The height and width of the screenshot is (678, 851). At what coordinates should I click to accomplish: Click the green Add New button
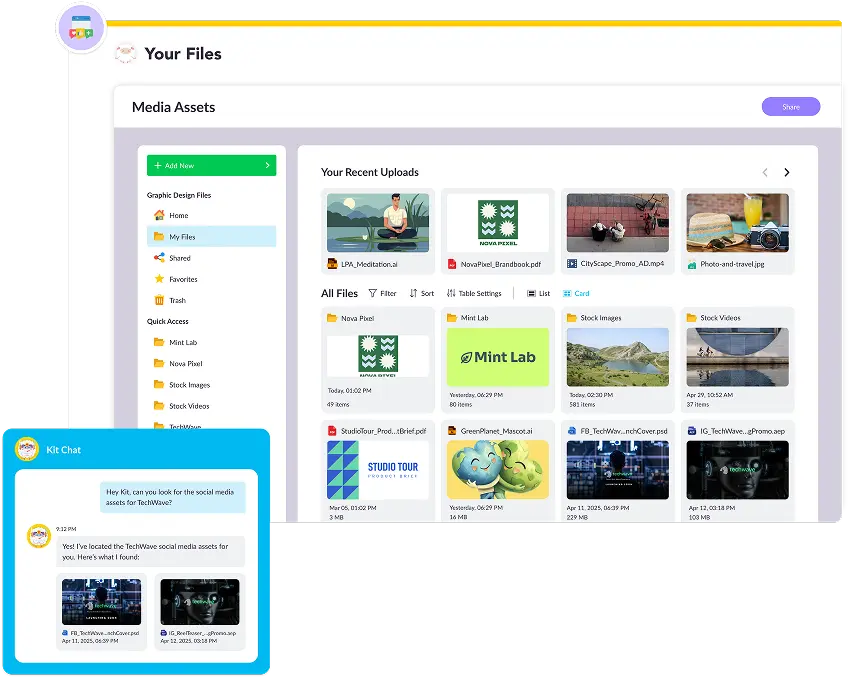click(212, 165)
